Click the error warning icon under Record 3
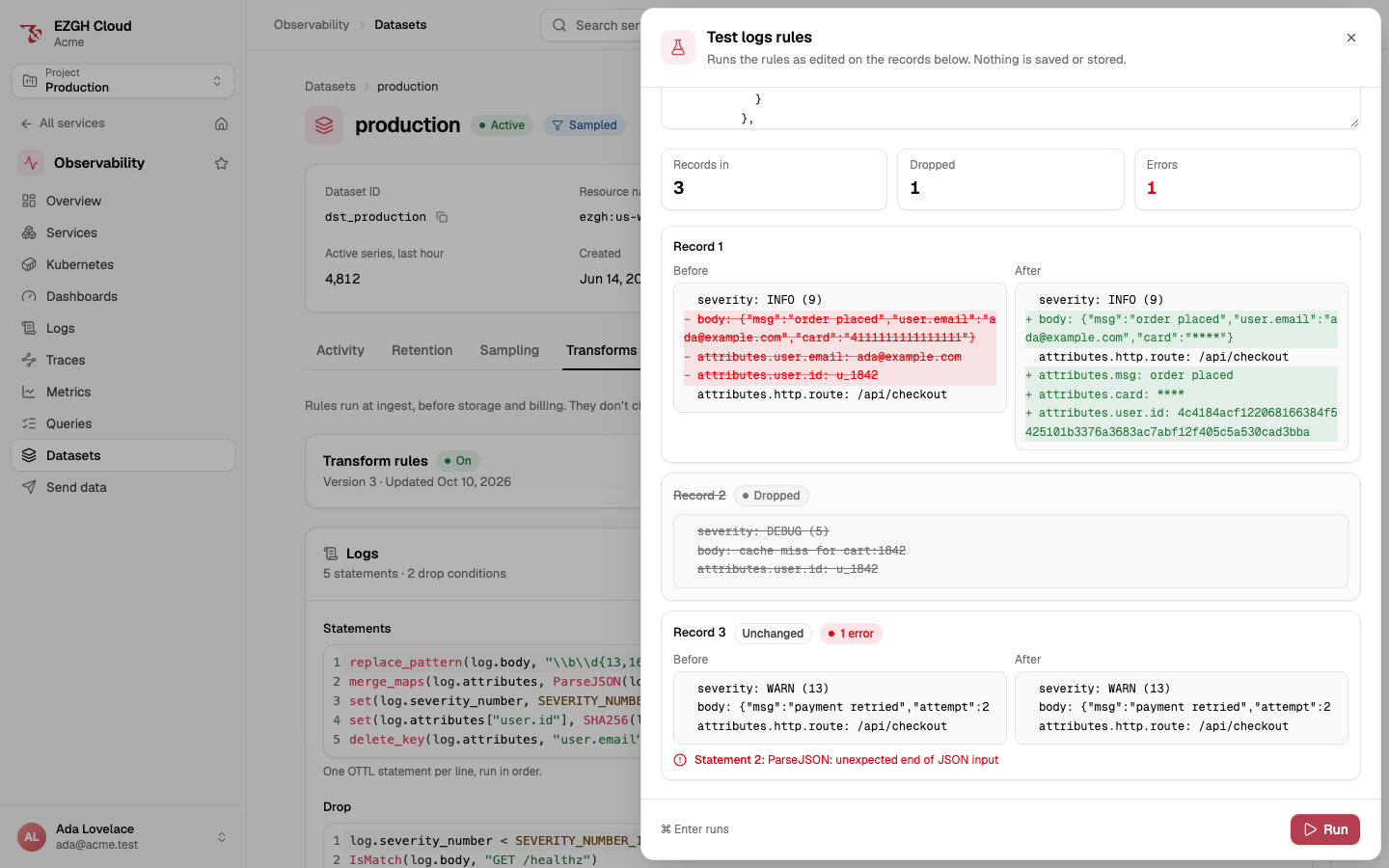This screenshot has height=868, width=1389. (x=680, y=760)
